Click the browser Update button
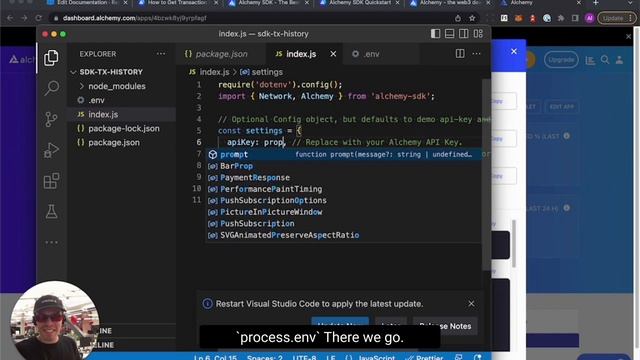Viewport: 640px width, 360px height. [617, 18]
